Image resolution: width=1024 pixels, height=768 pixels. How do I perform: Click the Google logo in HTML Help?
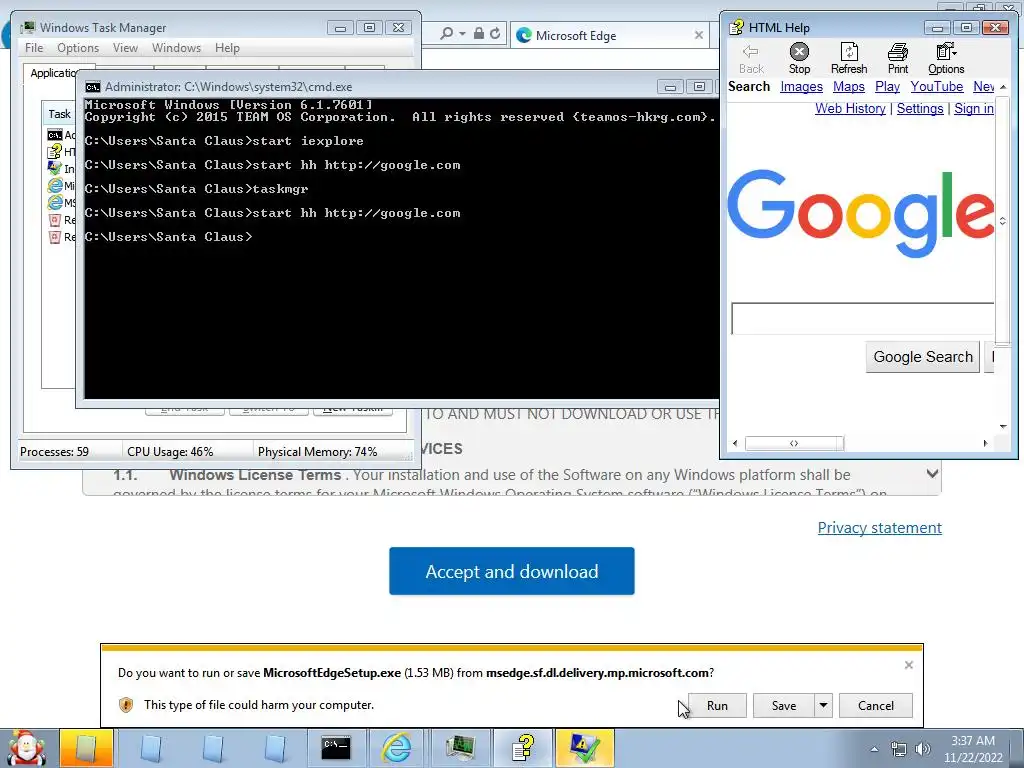861,213
